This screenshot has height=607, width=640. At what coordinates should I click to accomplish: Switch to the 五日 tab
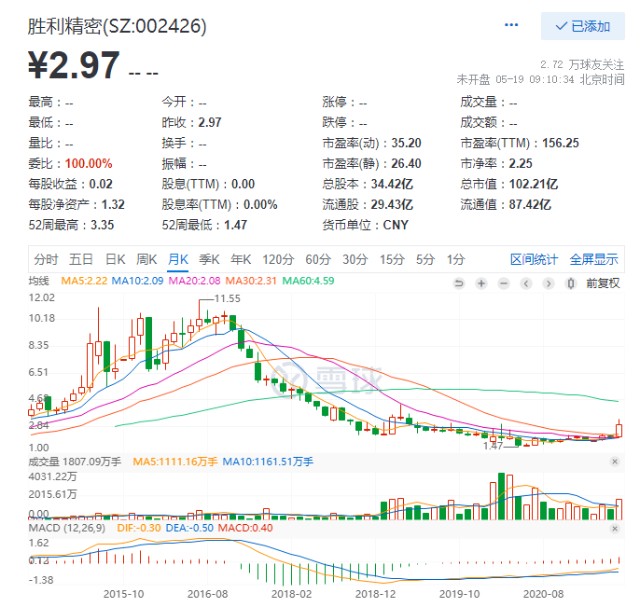81,259
